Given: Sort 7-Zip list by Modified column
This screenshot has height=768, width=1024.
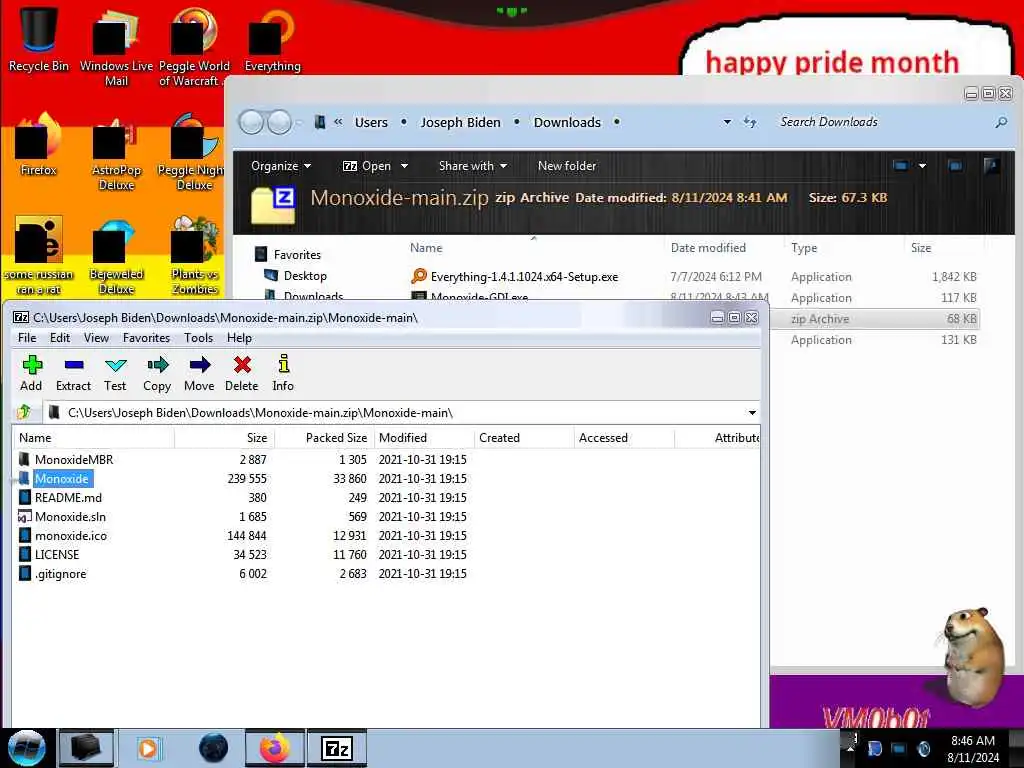Looking at the screenshot, I should pyautogui.click(x=424, y=438).
